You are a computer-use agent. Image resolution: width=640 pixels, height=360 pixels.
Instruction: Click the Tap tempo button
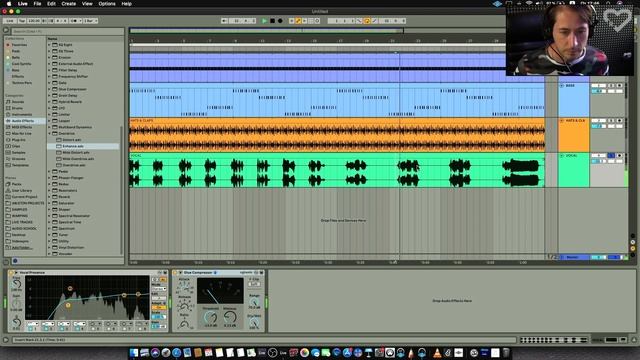pyautogui.click(x=22, y=21)
